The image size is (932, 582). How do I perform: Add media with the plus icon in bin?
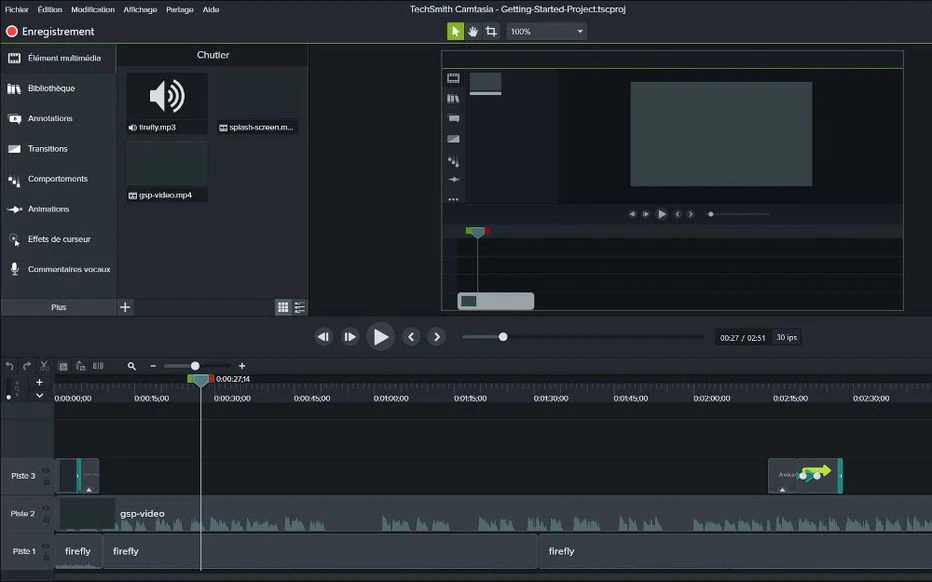coord(125,307)
